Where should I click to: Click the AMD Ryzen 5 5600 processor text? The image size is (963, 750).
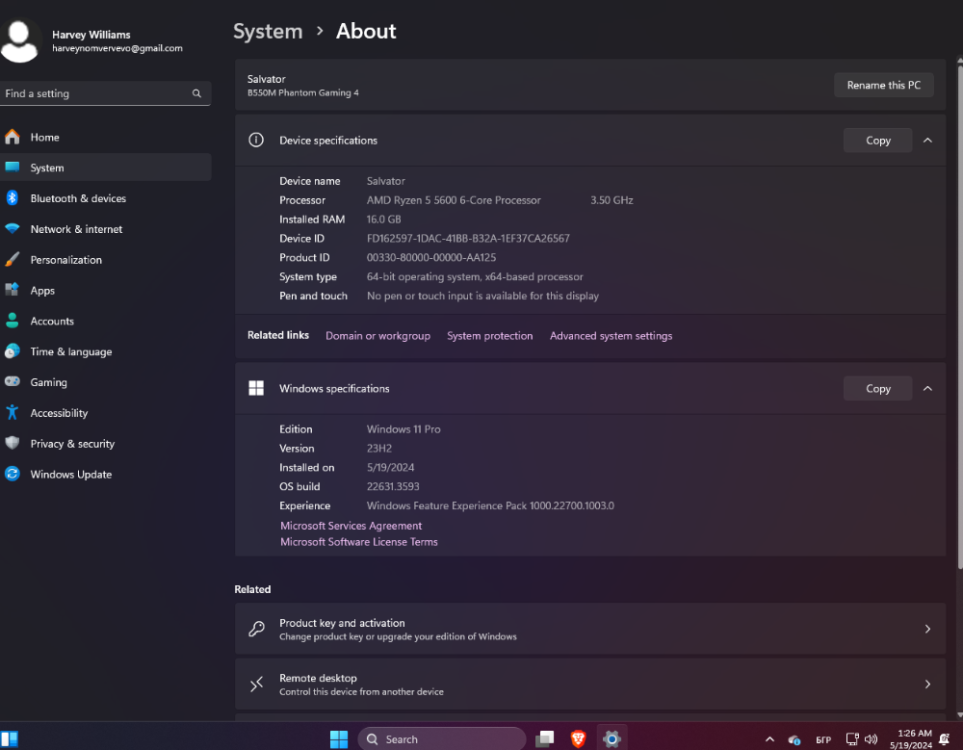(x=454, y=200)
